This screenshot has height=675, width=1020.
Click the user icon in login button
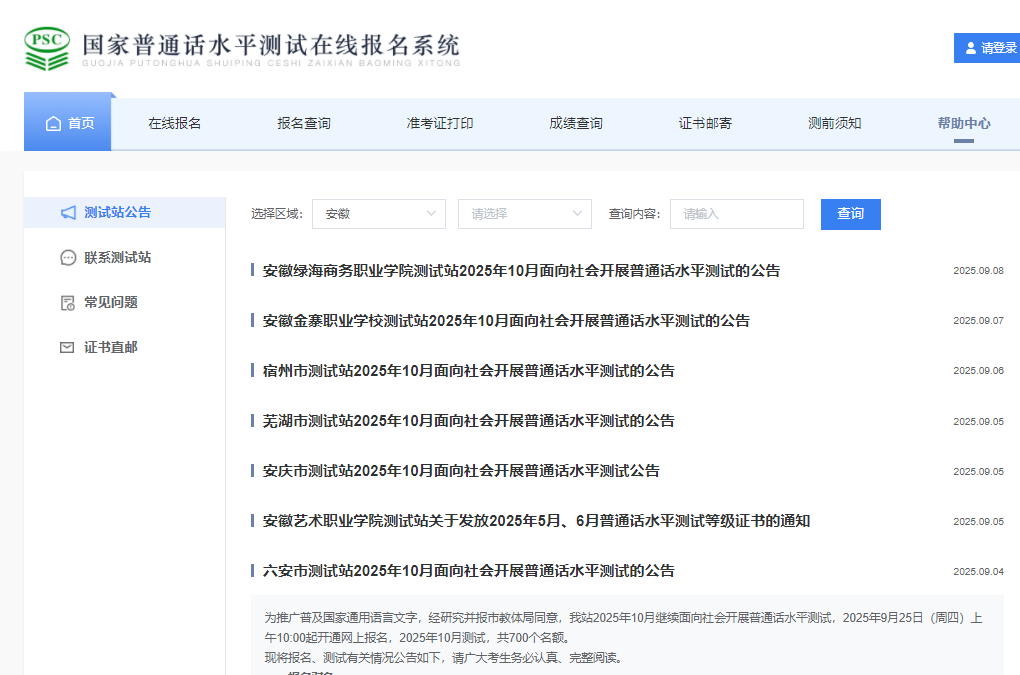pyautogui.click(x=970, y=48)
